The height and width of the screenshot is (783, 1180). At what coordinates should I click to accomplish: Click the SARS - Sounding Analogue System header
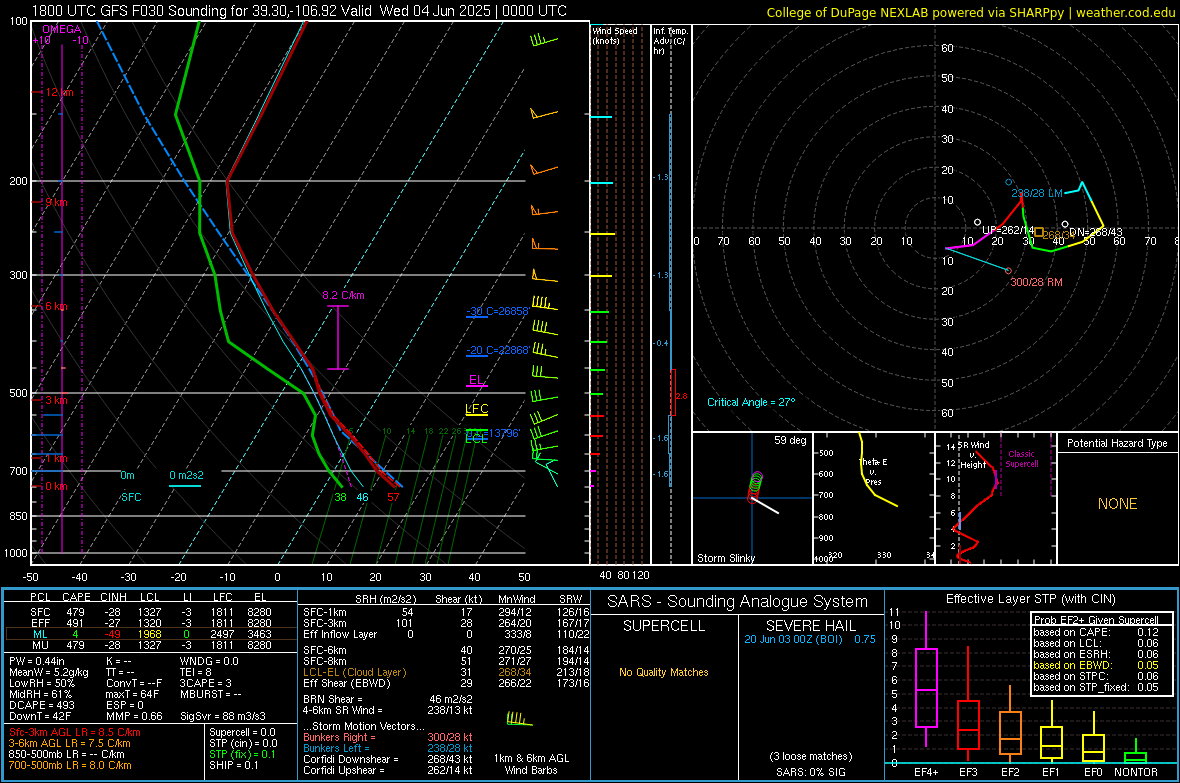pos(738,602)
